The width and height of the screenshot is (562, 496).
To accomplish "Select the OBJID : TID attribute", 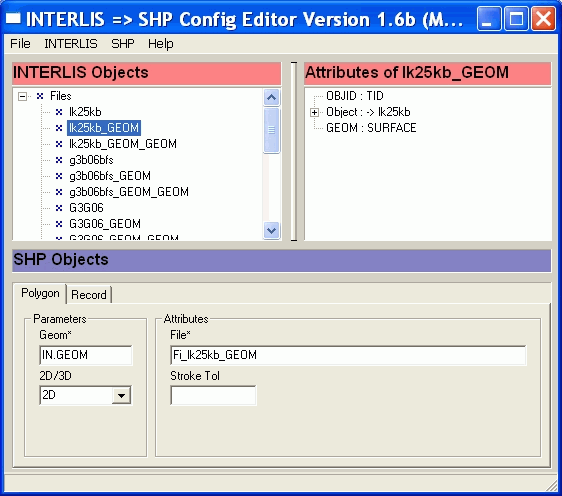I will coord(354,96).
